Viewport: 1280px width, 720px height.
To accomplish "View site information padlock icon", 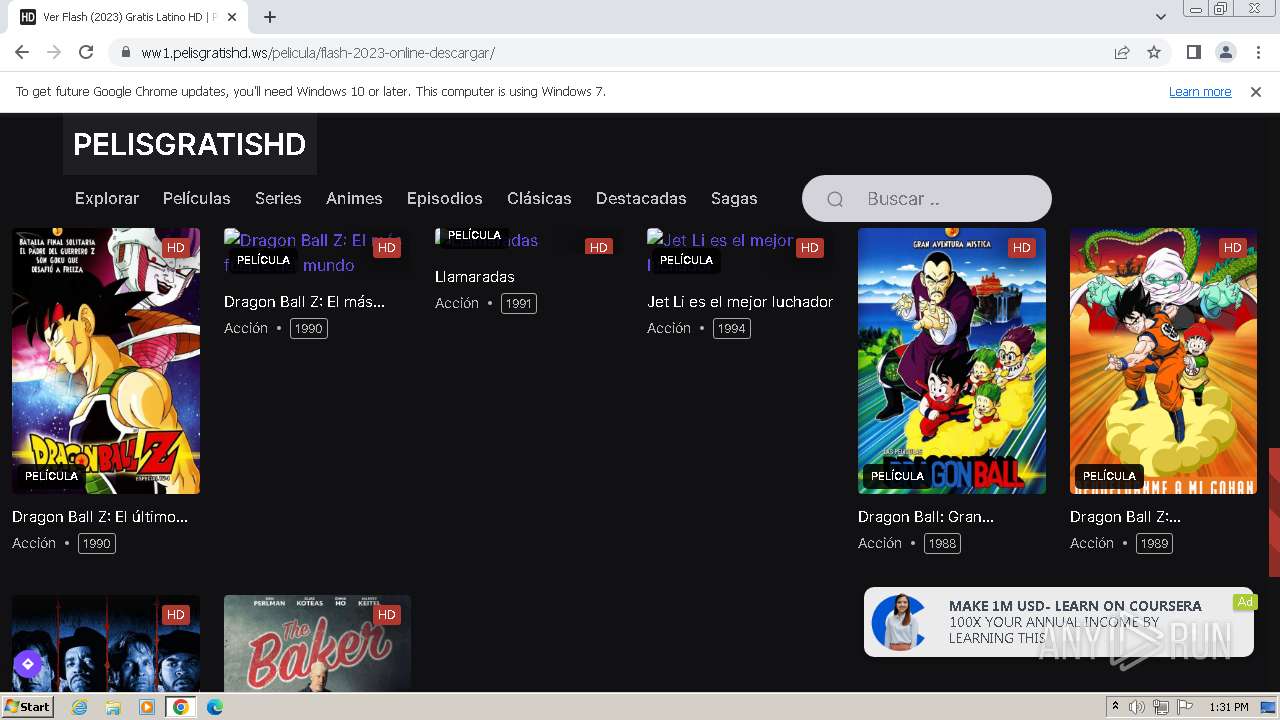I will coord(125,52).
